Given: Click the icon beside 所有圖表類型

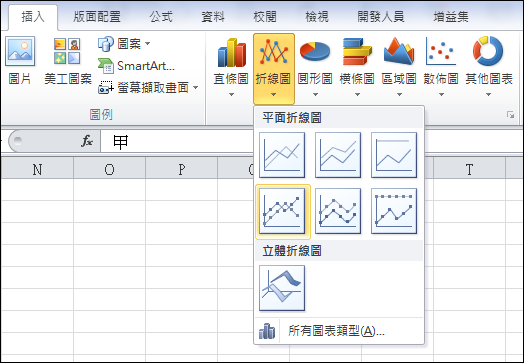Looking at the screenshot, I should 267,331.
